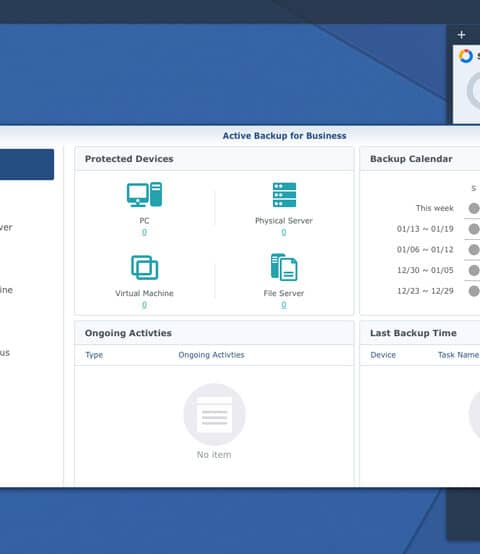
Task: Click the Active Backup for Business title
Action: (x=284, y=136)
